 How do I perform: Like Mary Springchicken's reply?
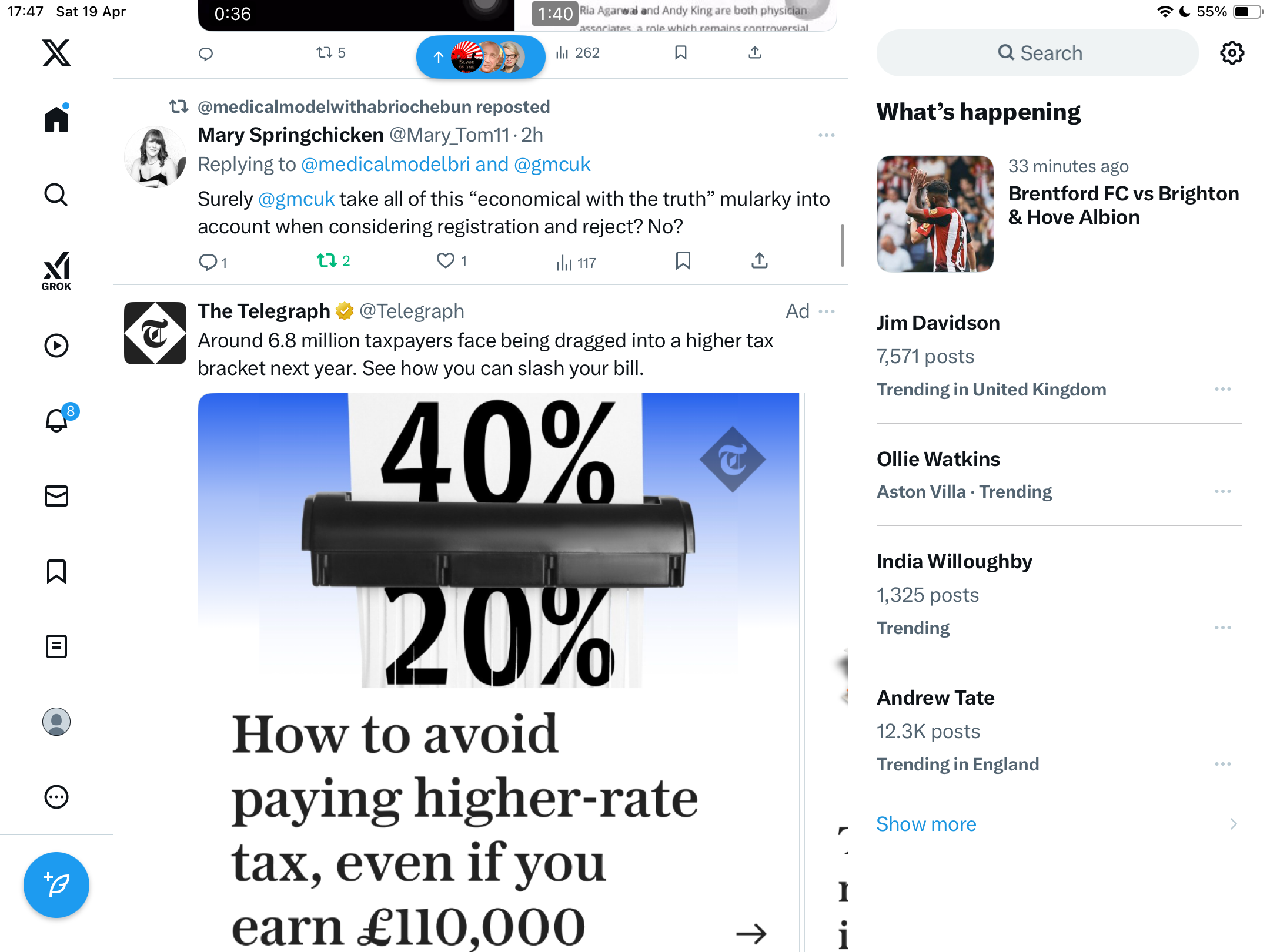[451, 260]
